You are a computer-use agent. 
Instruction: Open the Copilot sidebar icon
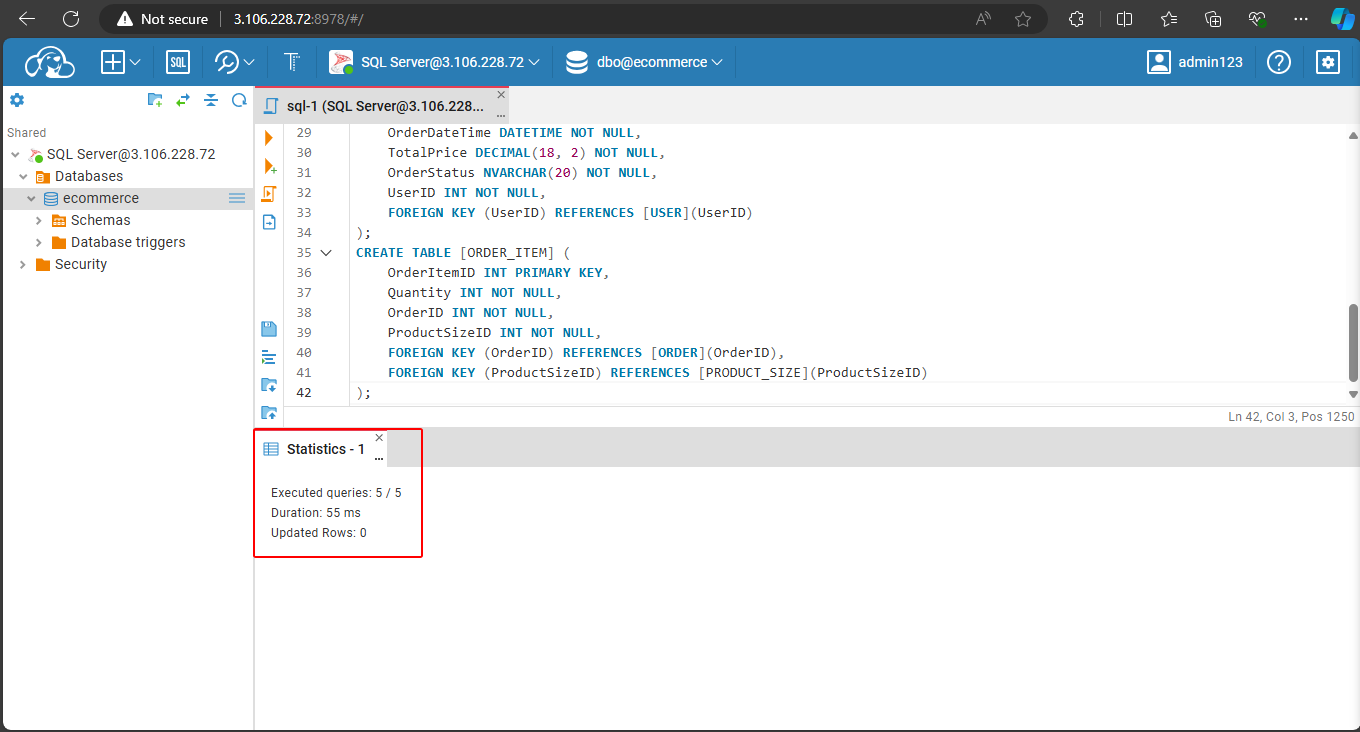point(1342,19)
